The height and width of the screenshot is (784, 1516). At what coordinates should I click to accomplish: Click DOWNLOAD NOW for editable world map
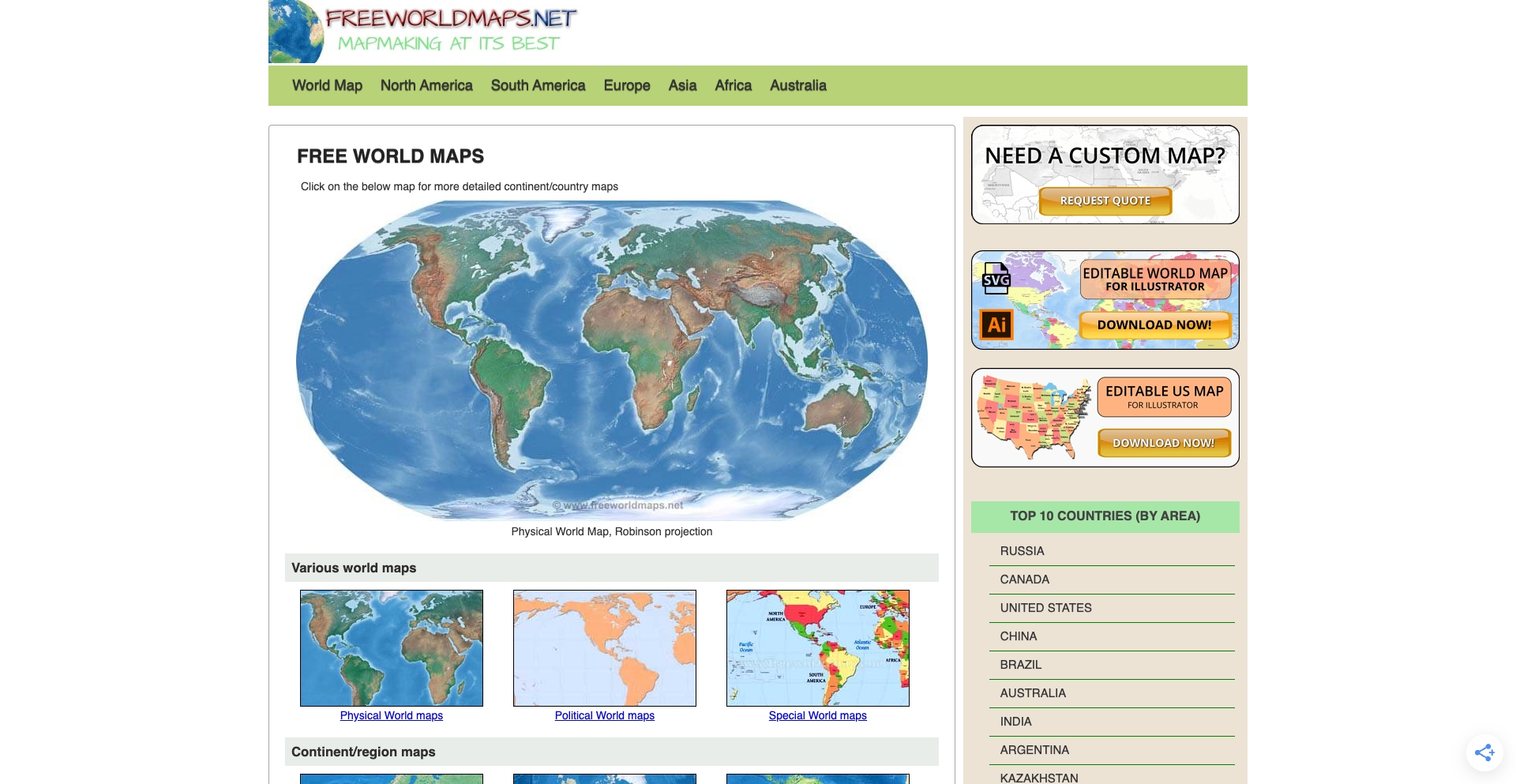click(1155, 324)
